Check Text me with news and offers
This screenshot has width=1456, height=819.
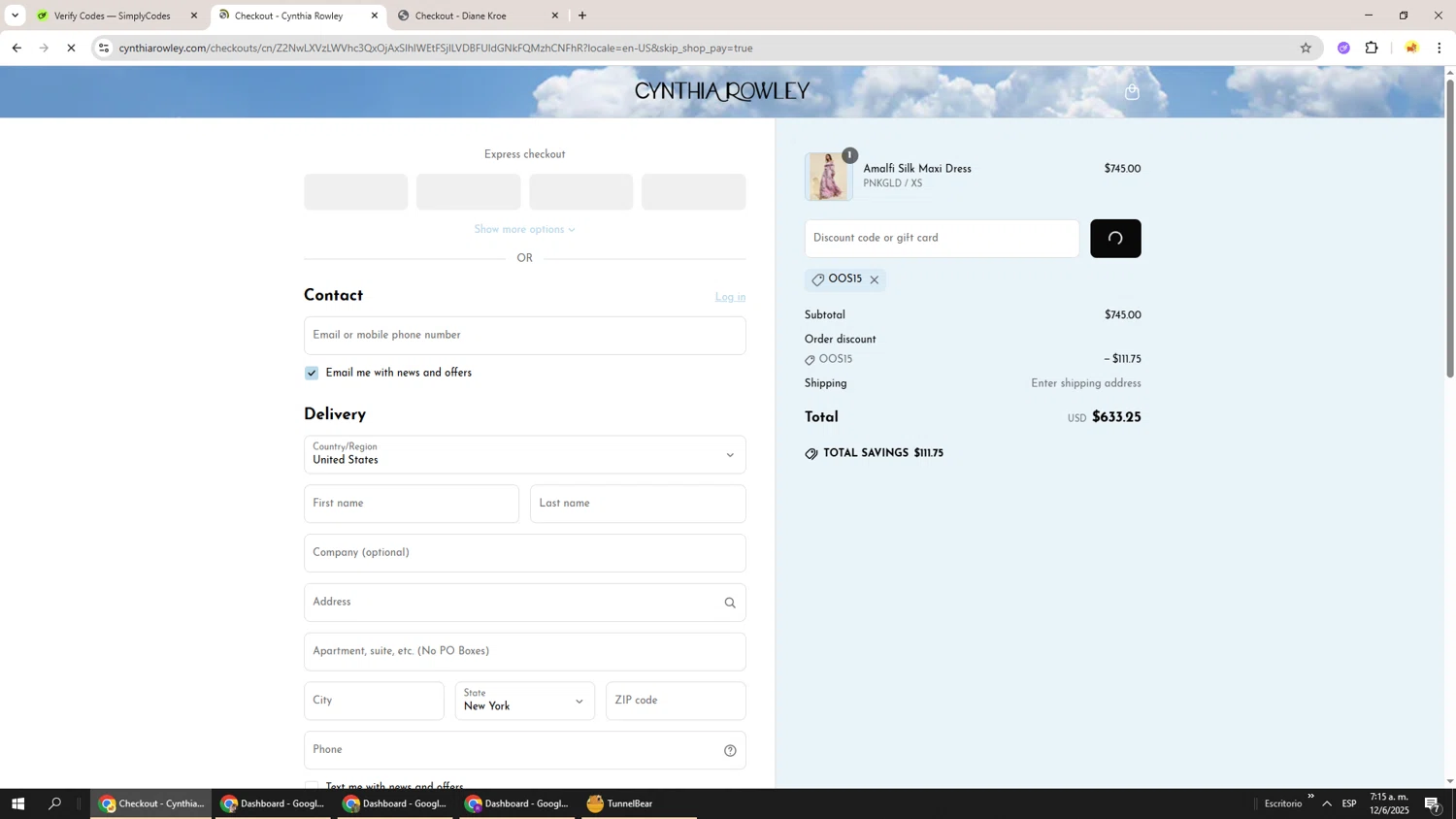tap(312, 786)
